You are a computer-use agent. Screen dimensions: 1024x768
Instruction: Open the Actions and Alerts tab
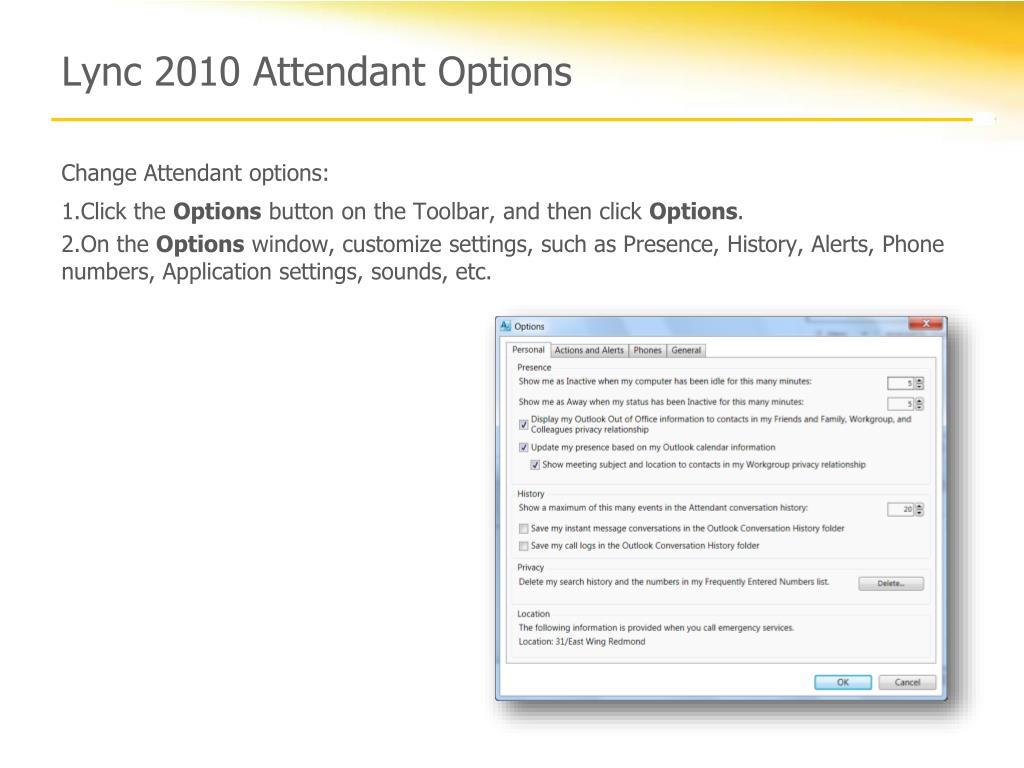click(x=588, y=350)
